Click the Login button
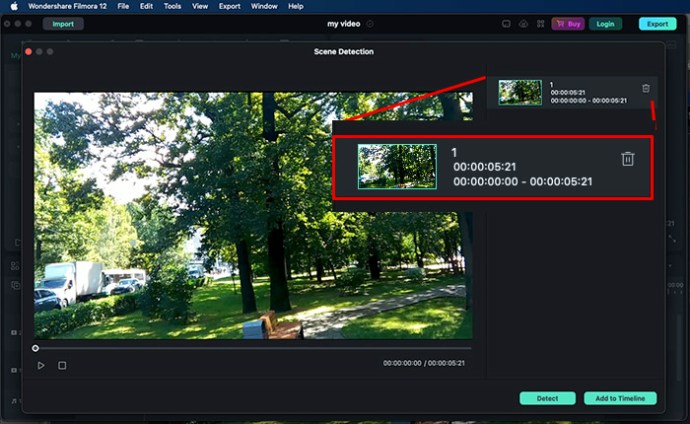 605,23
